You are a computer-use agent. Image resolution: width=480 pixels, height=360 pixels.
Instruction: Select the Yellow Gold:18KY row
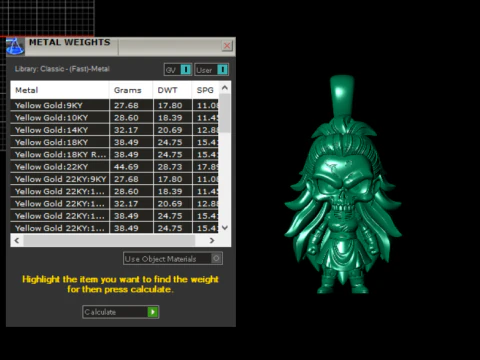114,142
